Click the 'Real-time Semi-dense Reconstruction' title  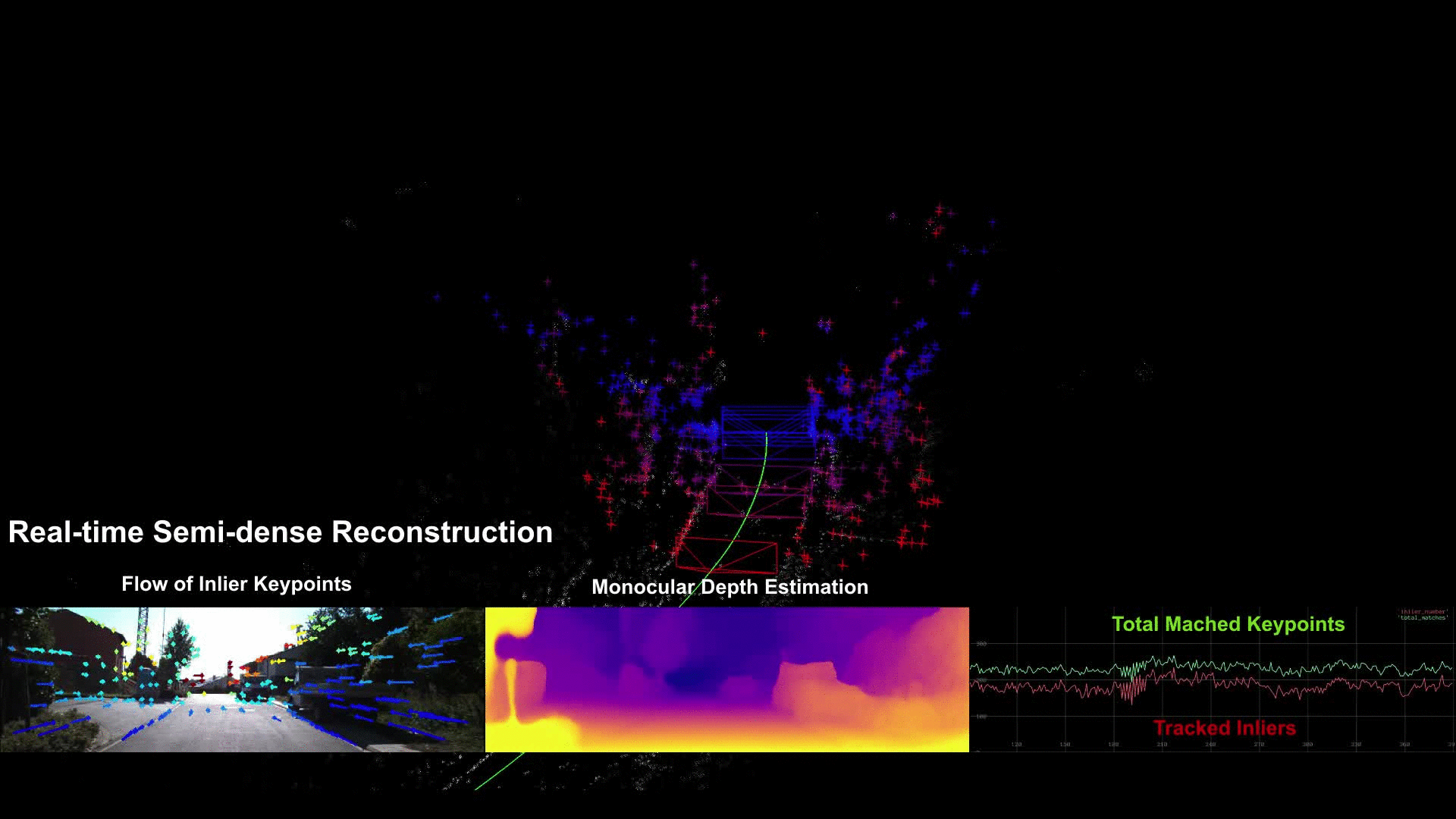[x=280, y=532]
